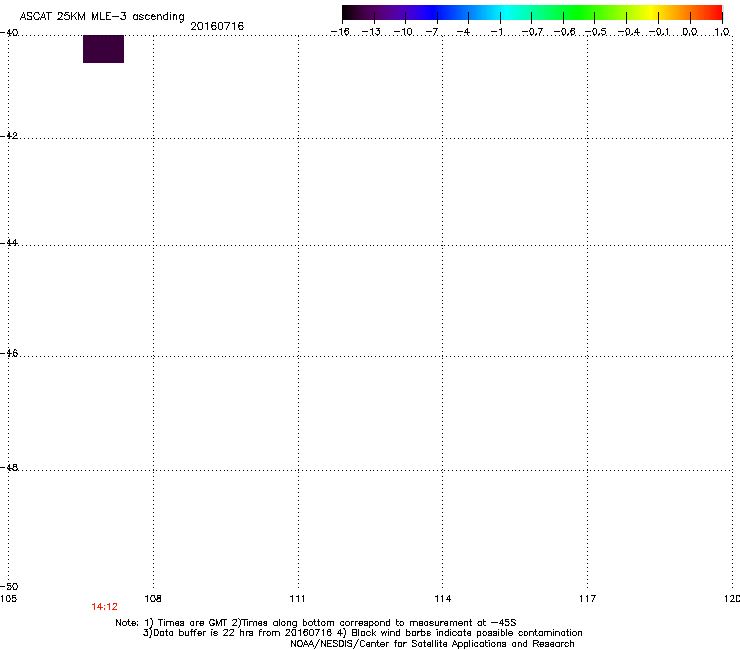The image size is (740, 650).
Task: Click the -4 color bar label
Action: (x=463, y=32)
